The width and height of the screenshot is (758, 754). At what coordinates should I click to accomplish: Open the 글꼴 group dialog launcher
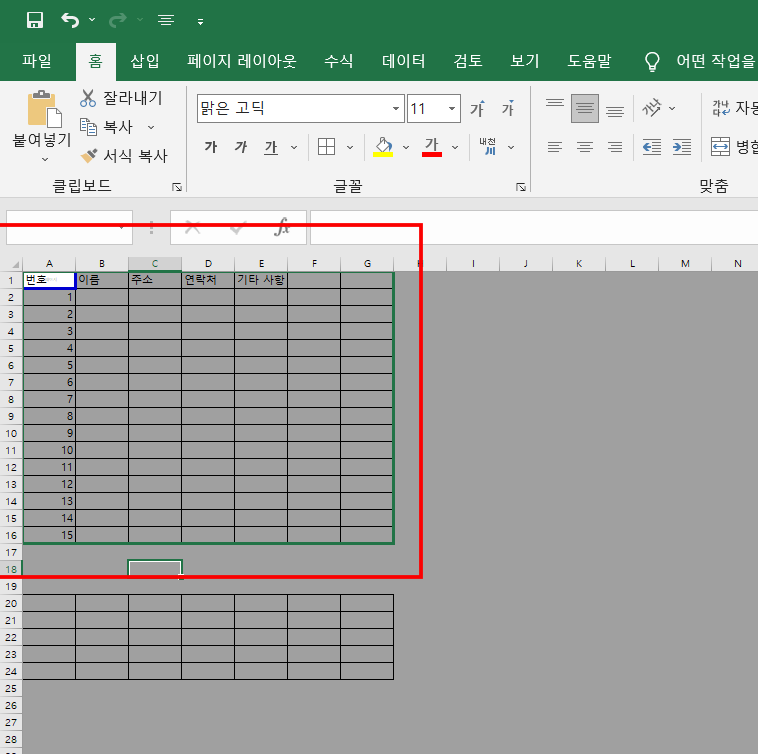521,187
